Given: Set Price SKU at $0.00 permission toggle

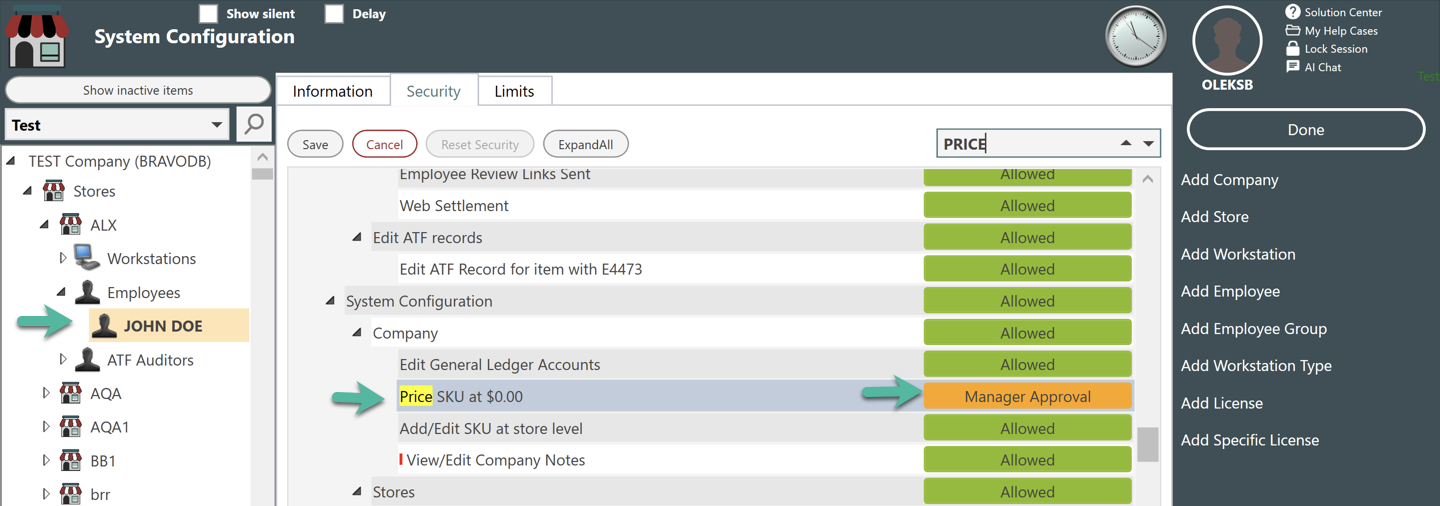Looking at the screenshot, I should 1027,397.
